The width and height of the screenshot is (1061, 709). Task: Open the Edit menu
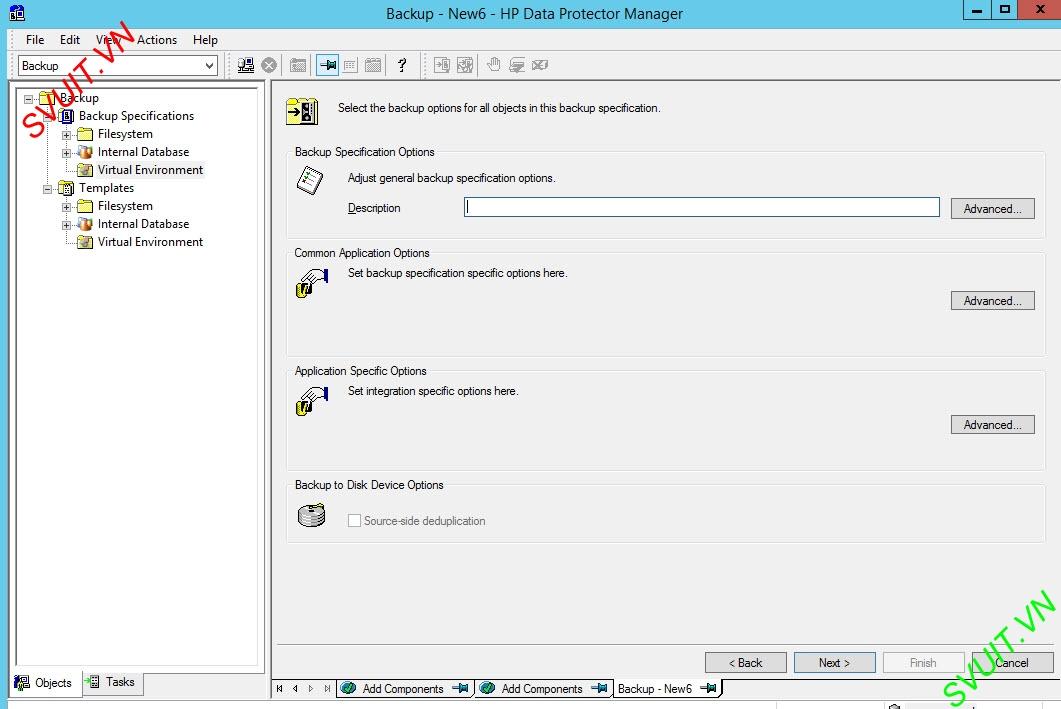point(70,40)
